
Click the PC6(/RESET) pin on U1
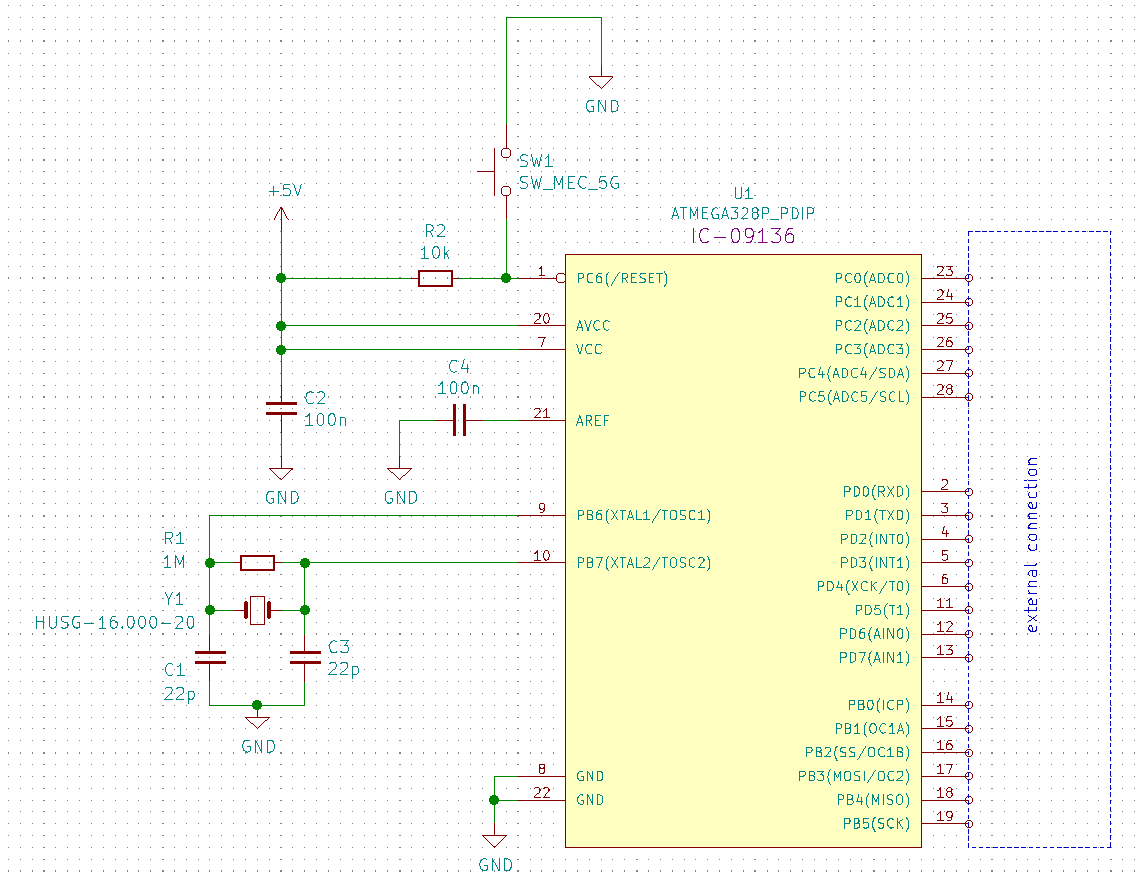pos(622,278)
